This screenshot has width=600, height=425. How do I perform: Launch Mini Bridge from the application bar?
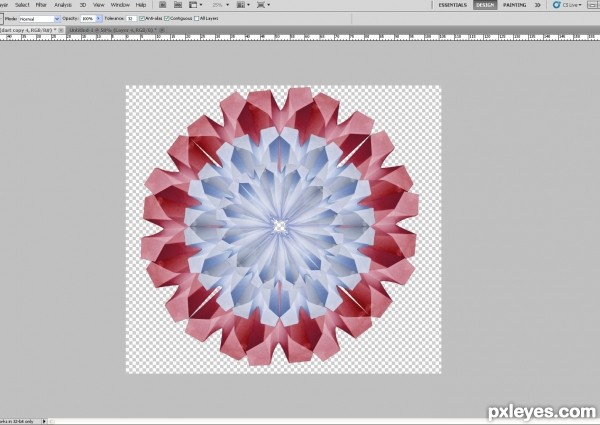[178, 5]
